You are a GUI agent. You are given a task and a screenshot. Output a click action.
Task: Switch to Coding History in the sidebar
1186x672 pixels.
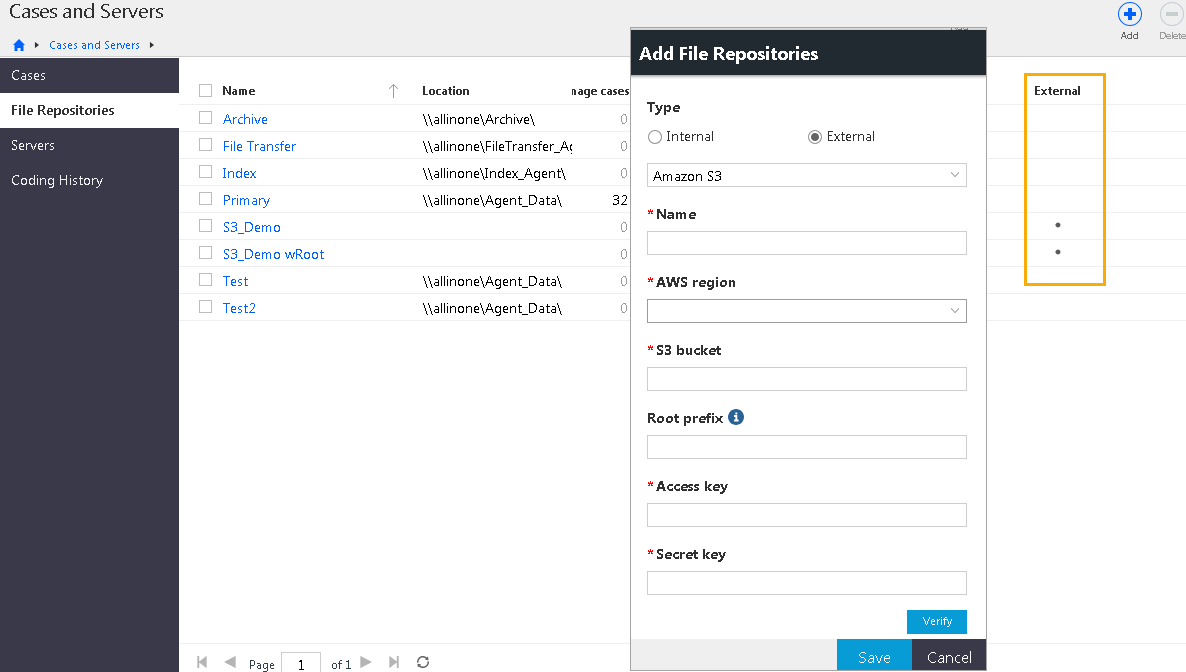[x=57, y=180]
